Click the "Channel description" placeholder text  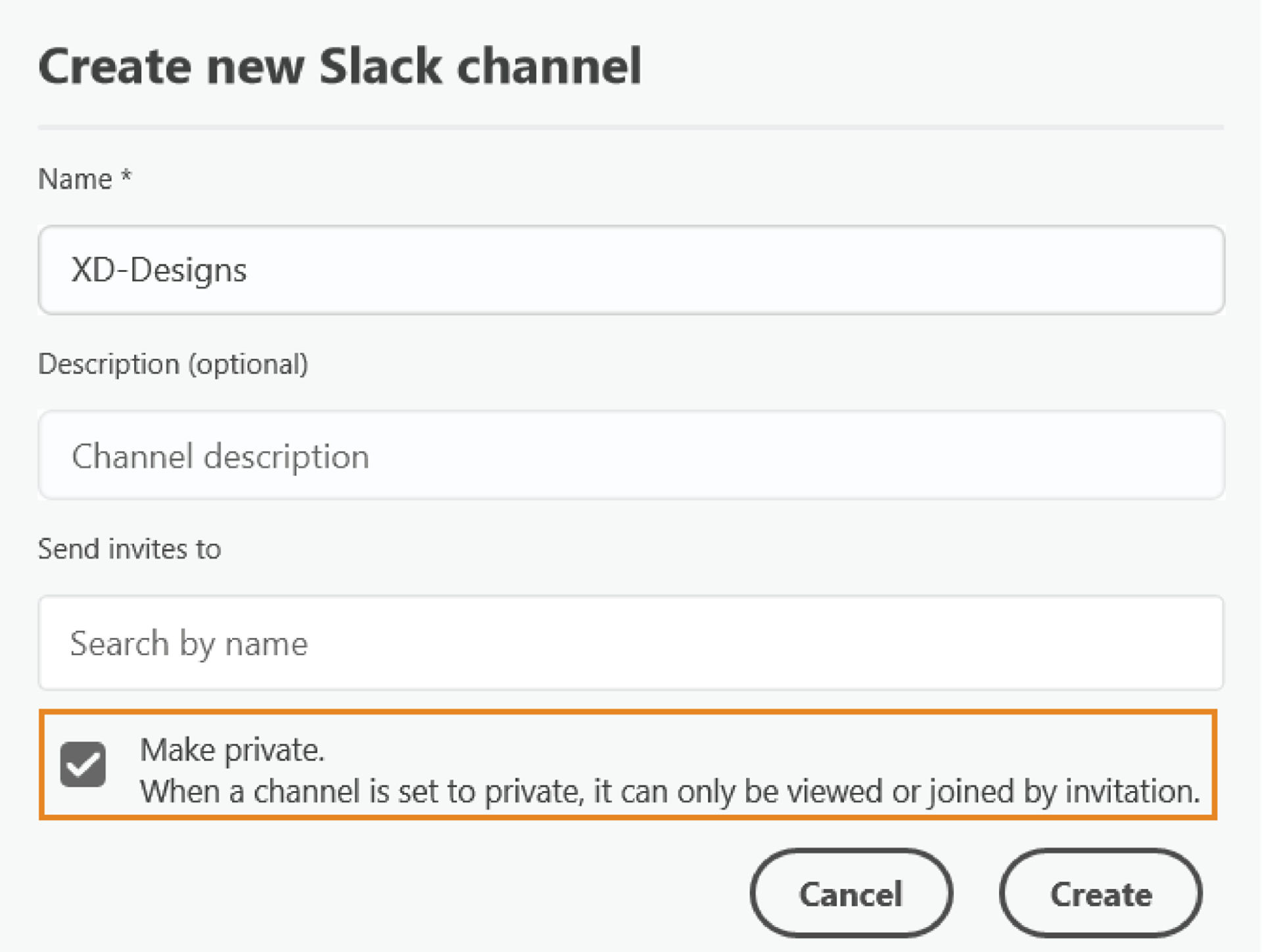coord(220,456)
